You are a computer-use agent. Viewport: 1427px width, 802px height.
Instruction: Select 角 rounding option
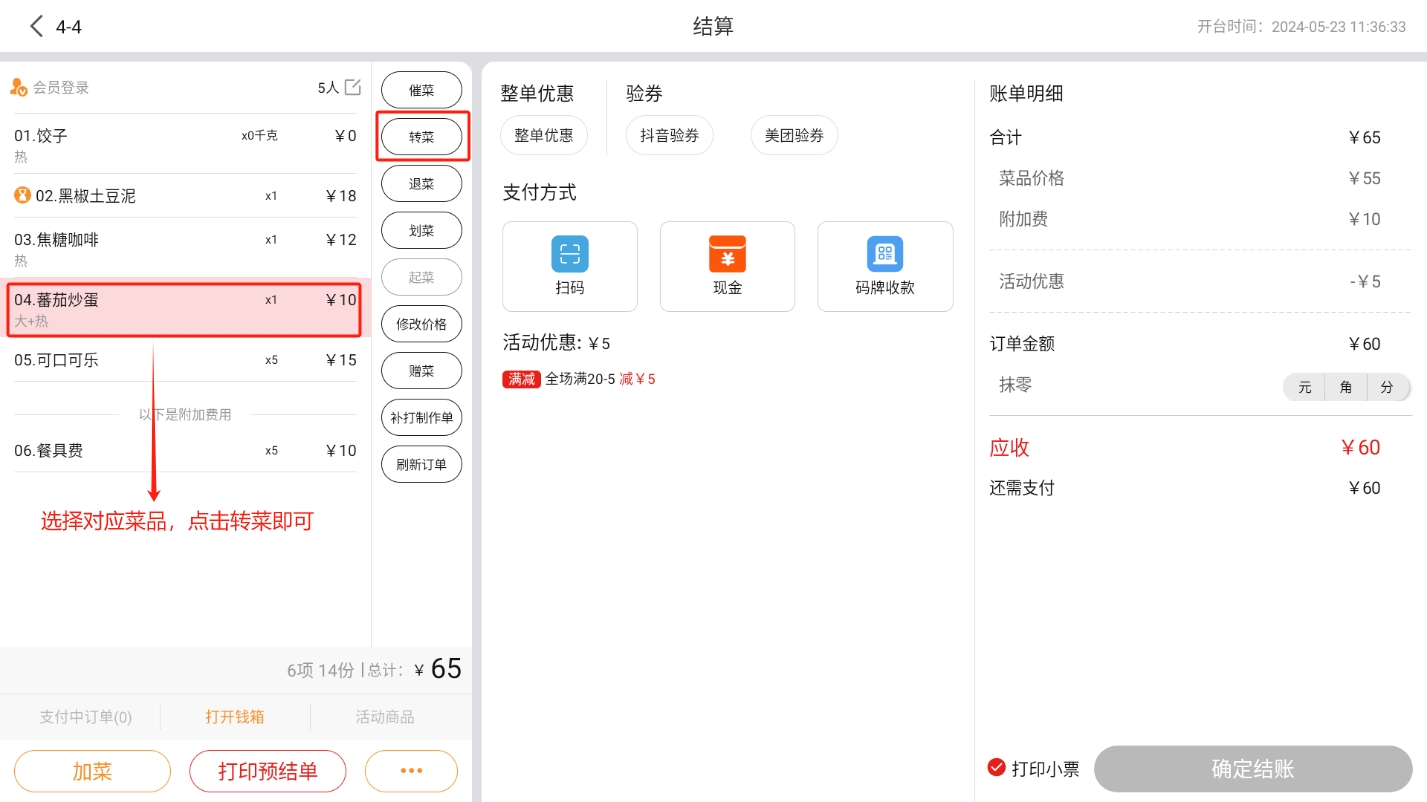(1345, 387)
